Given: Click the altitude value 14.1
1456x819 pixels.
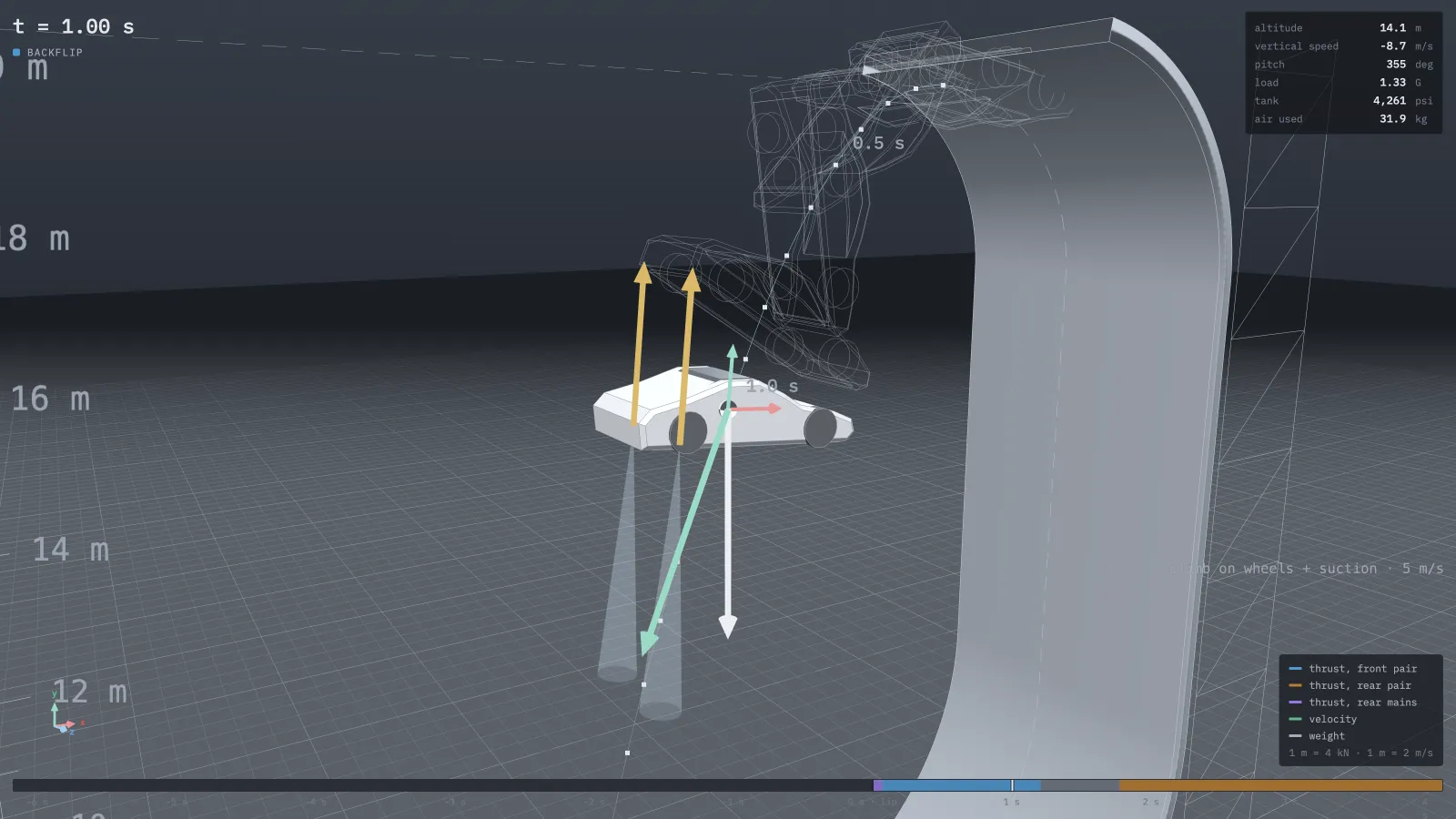Looking at the screenshot, I should [x=1392, y=28].
